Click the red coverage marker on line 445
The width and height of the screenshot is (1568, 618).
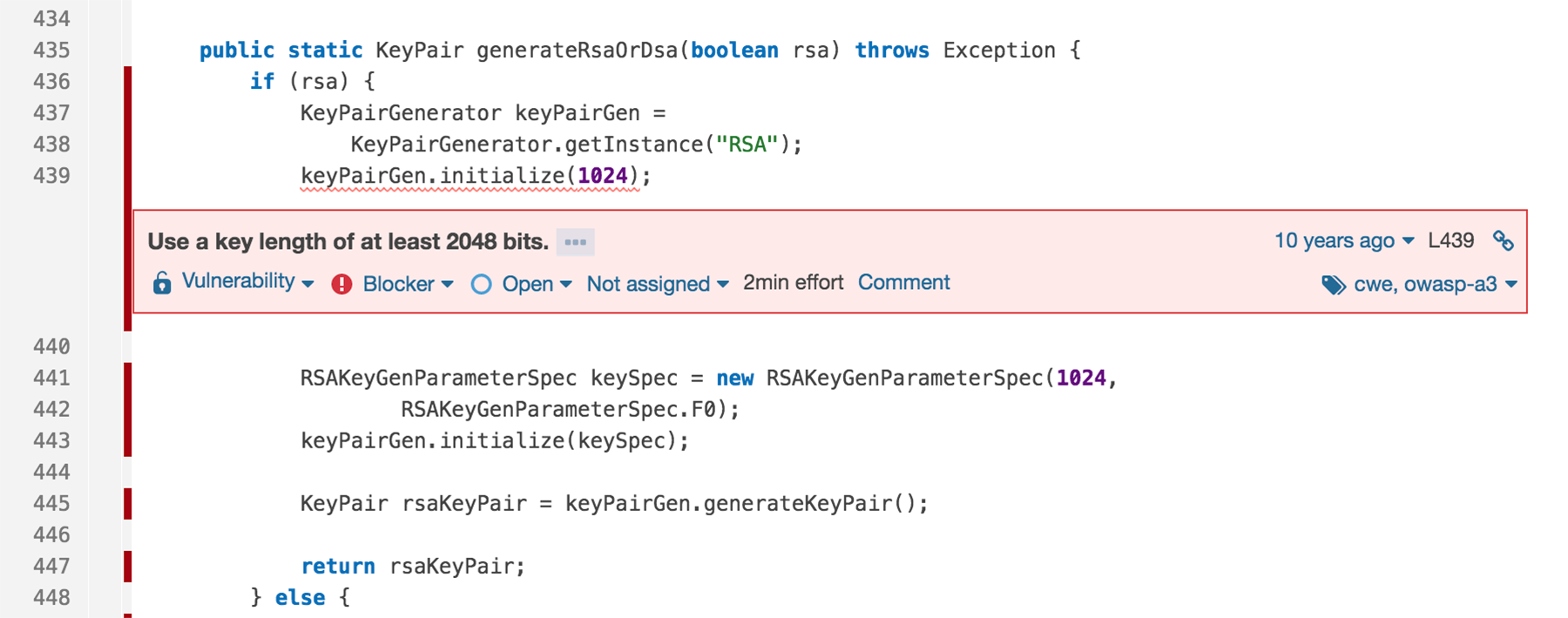[128, 503]
